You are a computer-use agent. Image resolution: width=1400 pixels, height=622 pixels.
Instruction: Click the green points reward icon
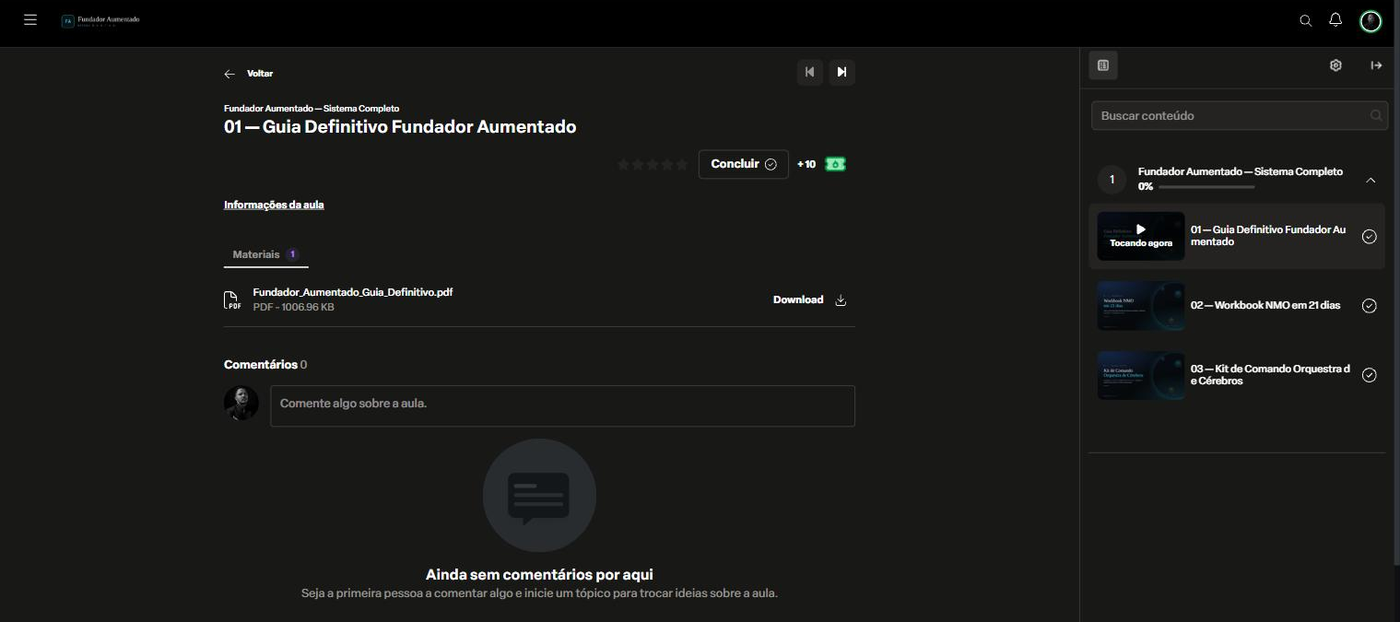[x=835, y=164]
